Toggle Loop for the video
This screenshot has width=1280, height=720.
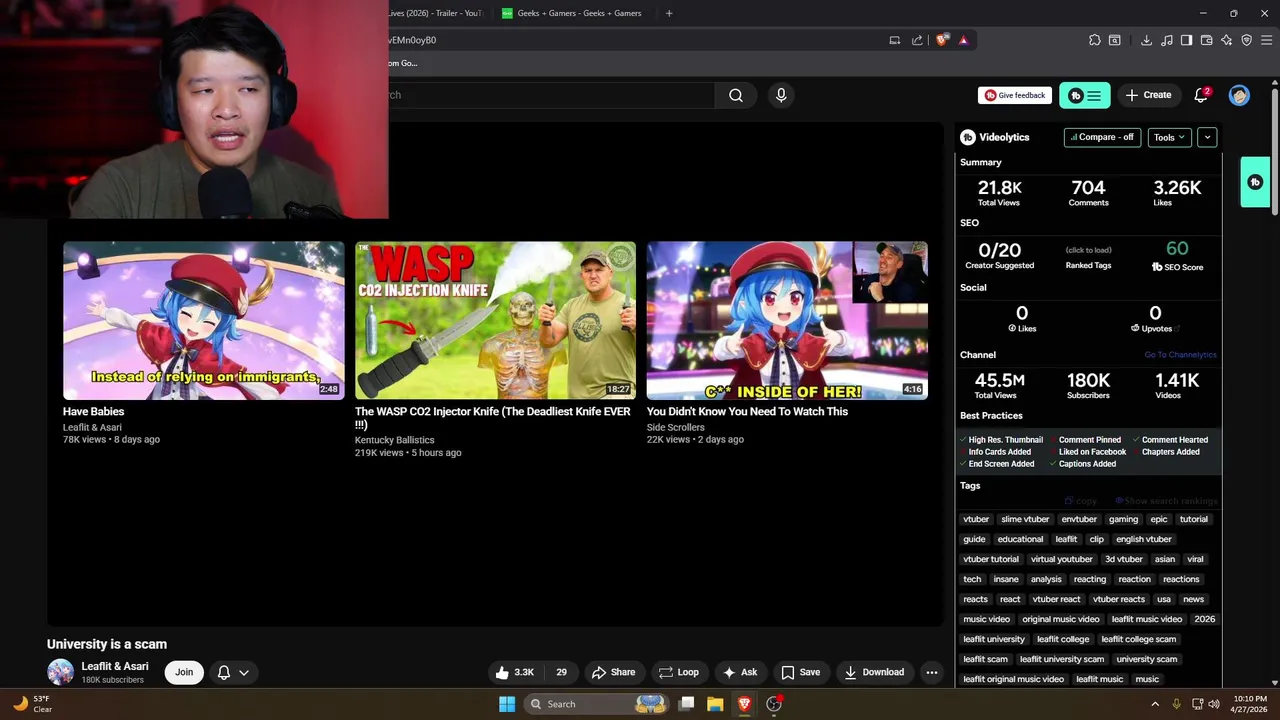678,672
